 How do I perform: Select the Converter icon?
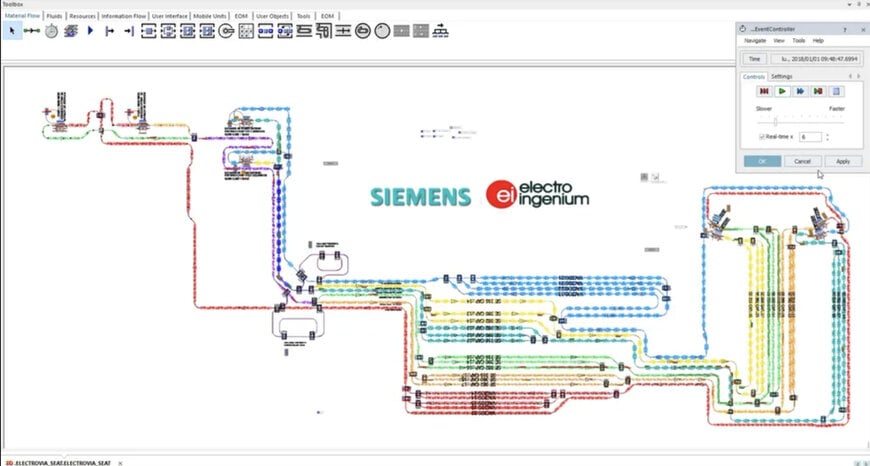coord(343,31)
